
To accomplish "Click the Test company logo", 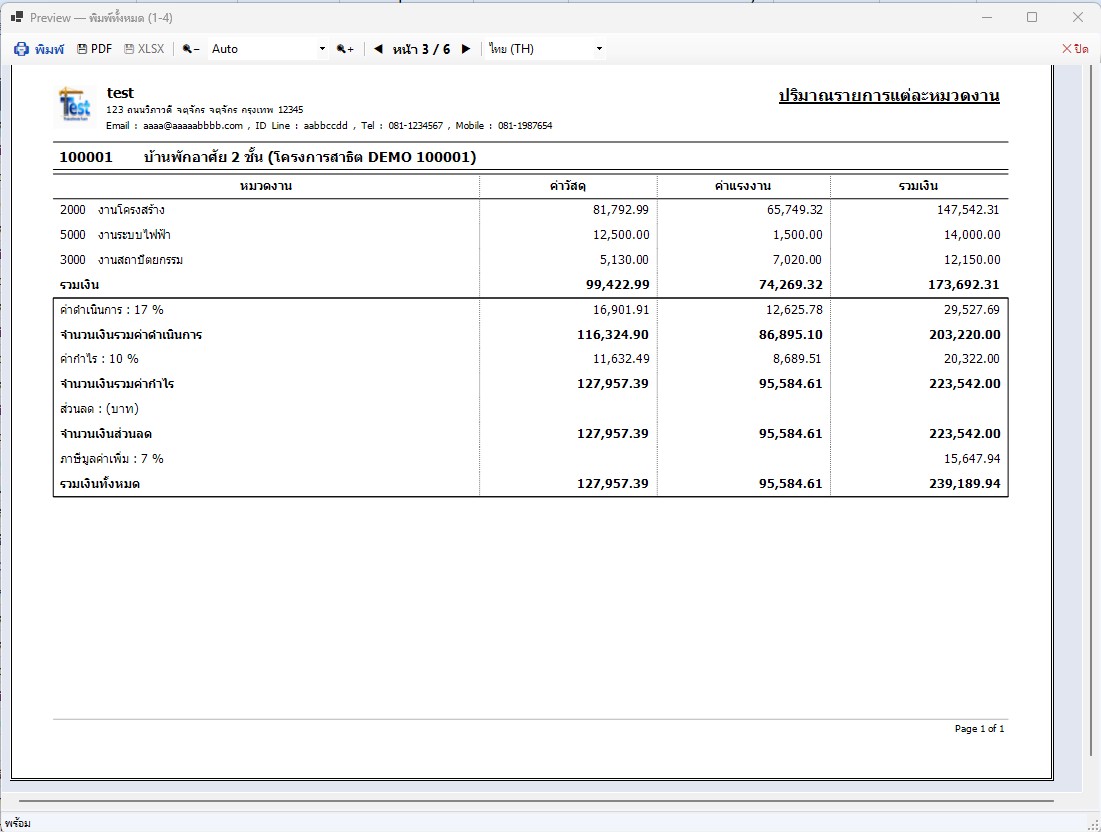I will [75, 105].
